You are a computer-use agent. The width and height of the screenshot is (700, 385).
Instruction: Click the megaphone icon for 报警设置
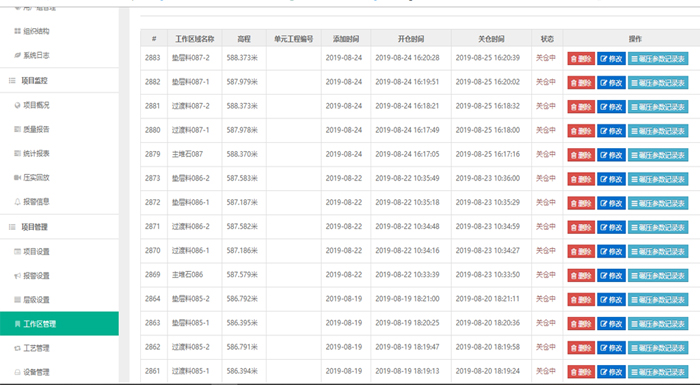(17, 276)
